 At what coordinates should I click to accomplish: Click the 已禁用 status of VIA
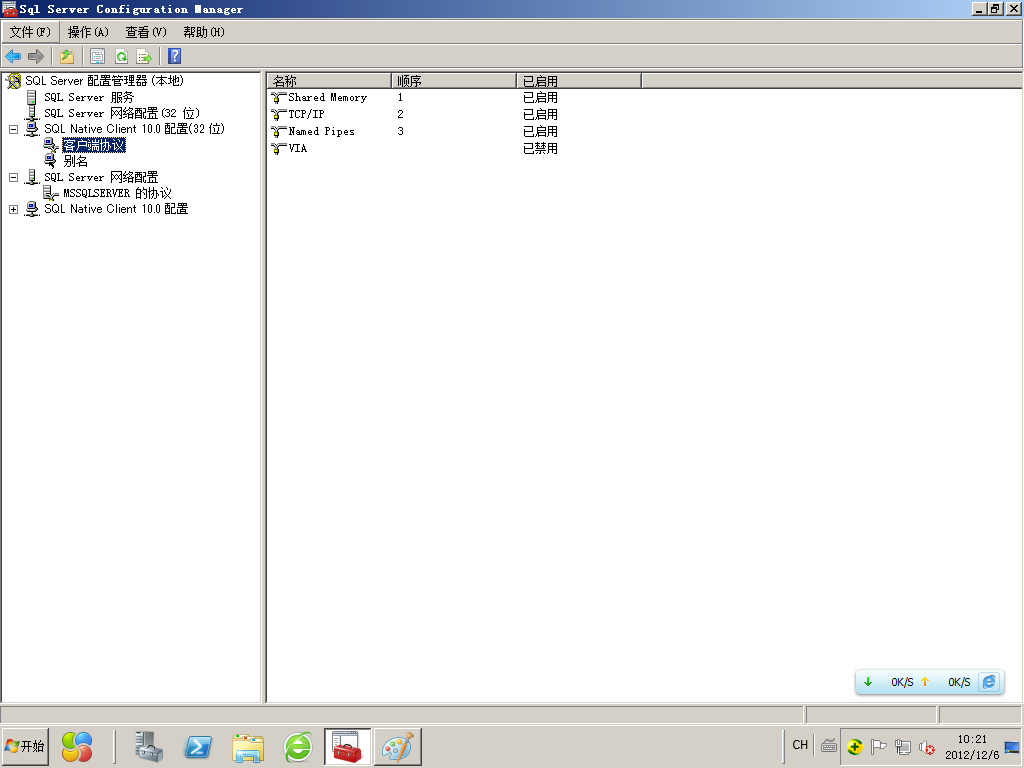pyautogui.click(x=540, y=149)
